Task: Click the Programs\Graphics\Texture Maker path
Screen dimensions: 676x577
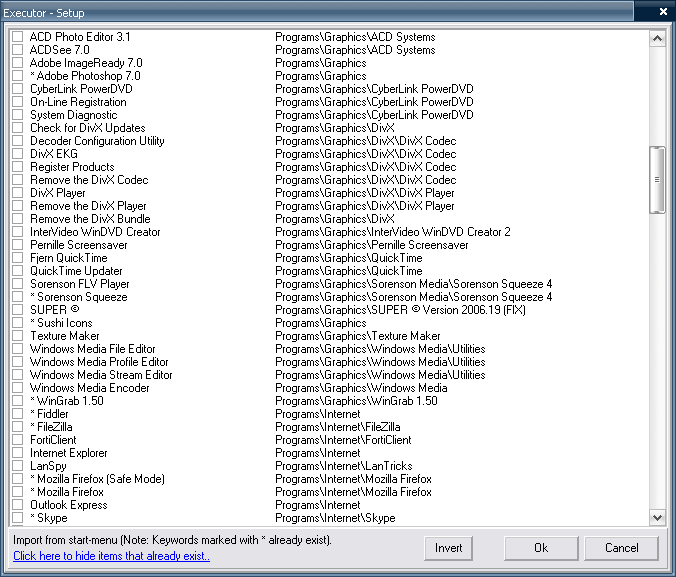Action: pyautogui.click(x=358, y=336)
